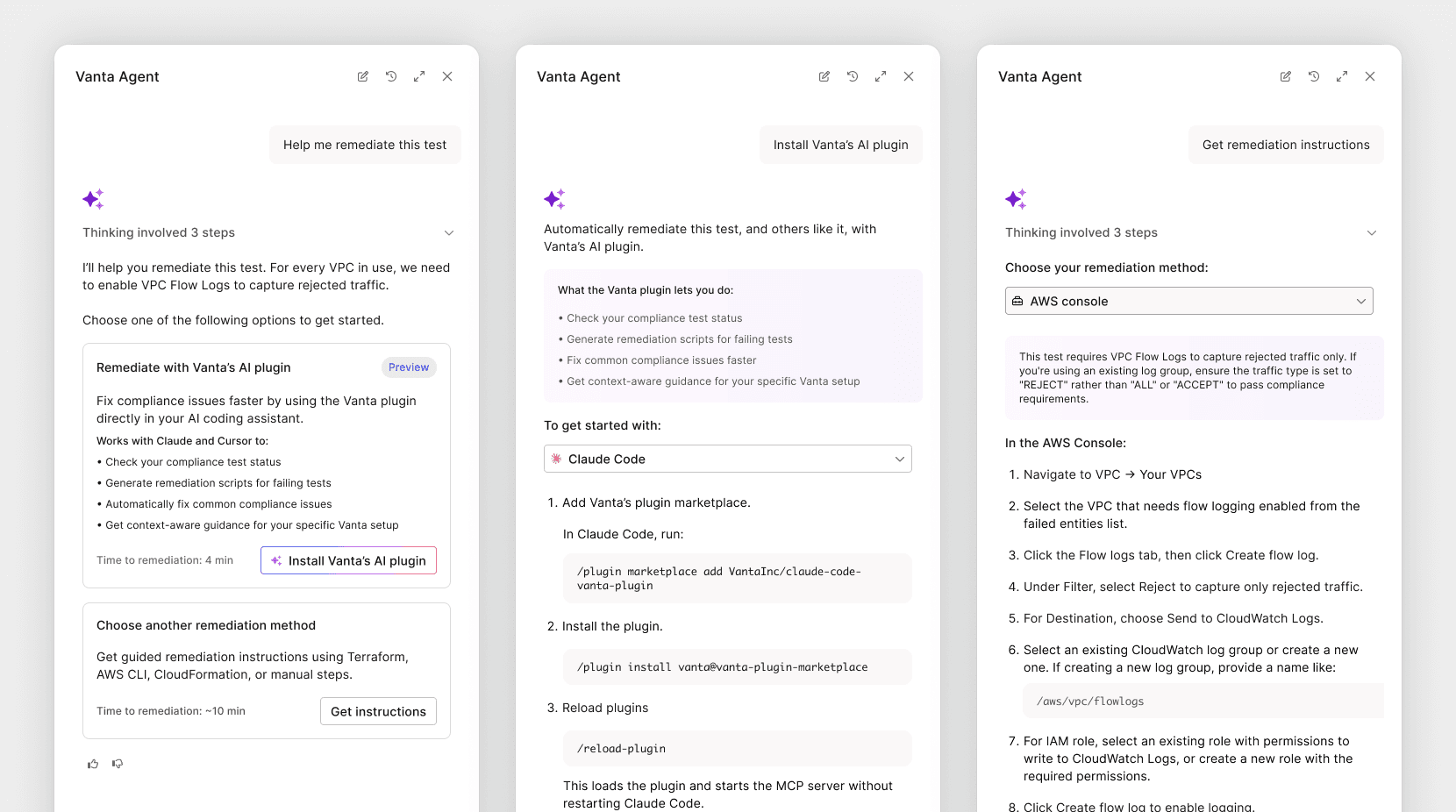The height and width of the screenshot is (812, 1456).
Task: Give thumbs up to the left panel response
Action: pyautogui.click(x=93, y=764)
